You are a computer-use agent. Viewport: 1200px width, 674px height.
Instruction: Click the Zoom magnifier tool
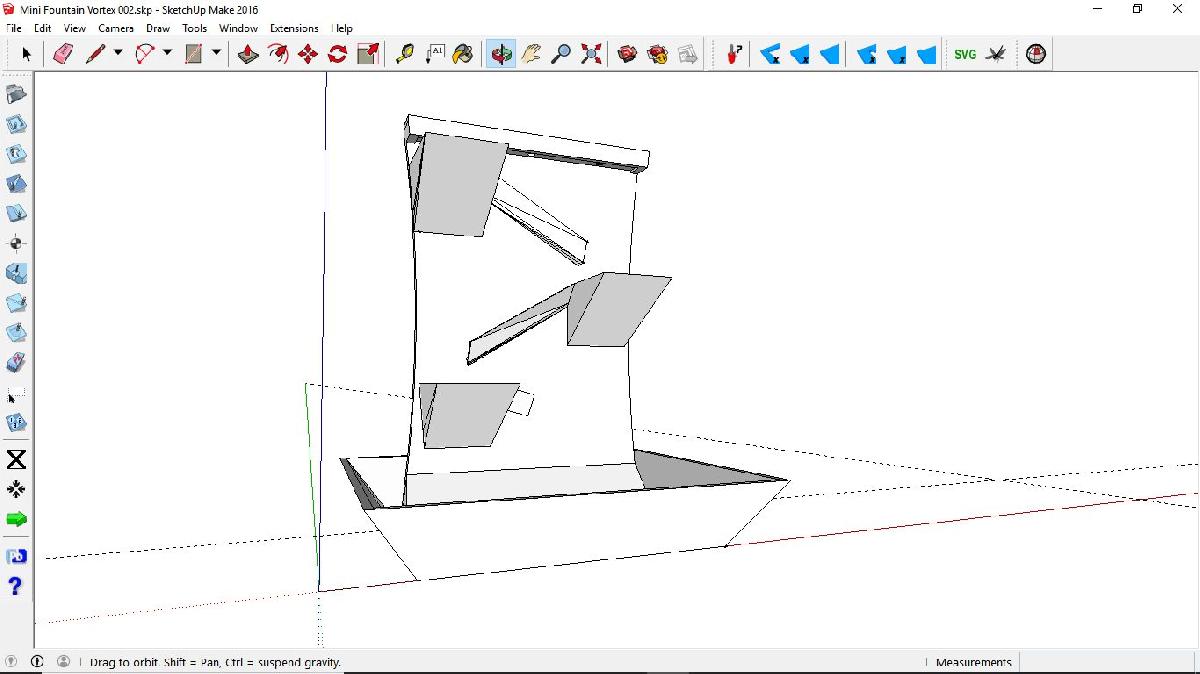pyautogui.click(x=561, y=54)
